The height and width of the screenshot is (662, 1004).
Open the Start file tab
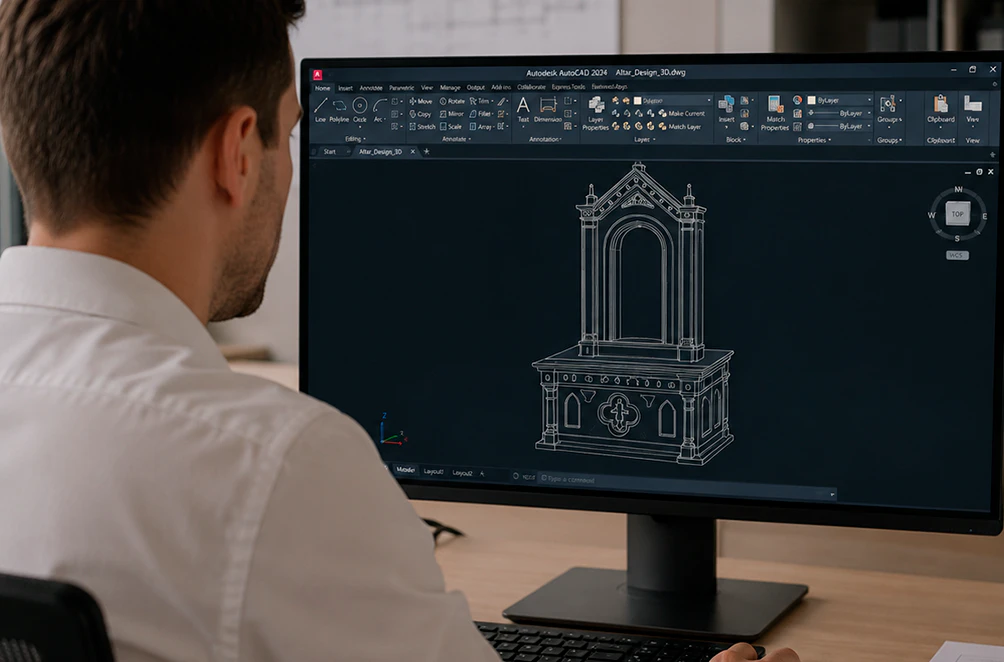pos(330,152)
